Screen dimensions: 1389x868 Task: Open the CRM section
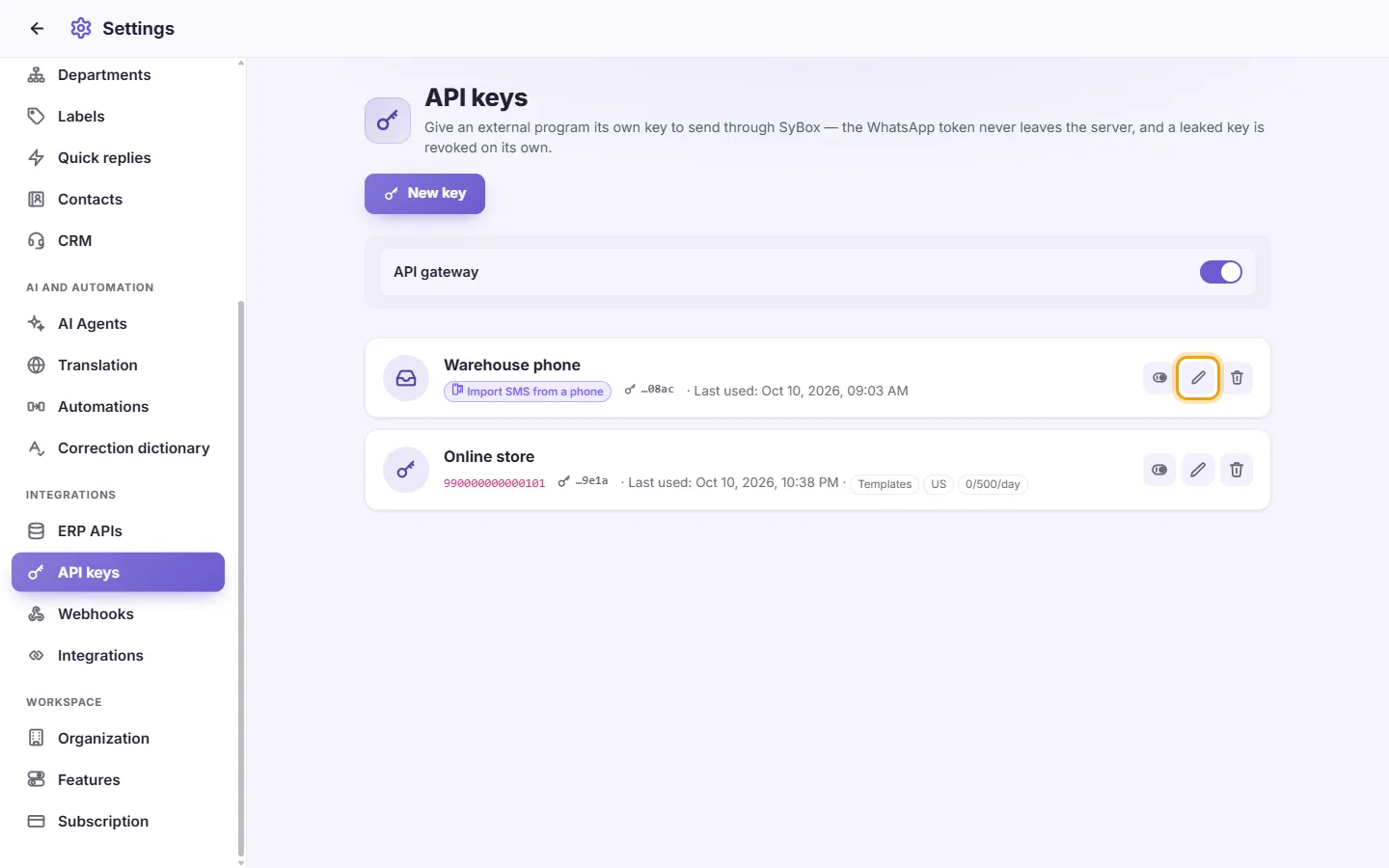tap(118, 241)
